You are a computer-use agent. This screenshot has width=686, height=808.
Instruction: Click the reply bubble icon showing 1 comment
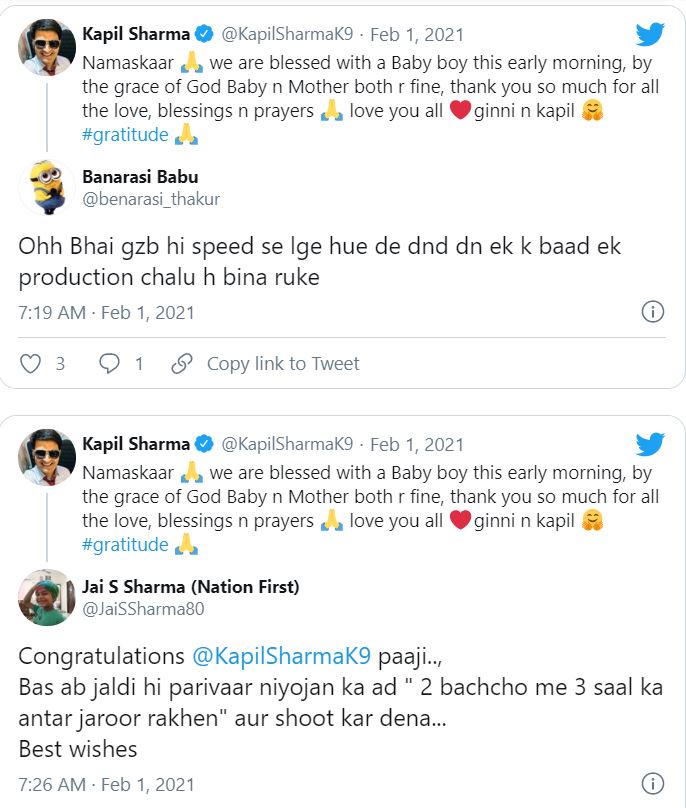pos(108,363)
